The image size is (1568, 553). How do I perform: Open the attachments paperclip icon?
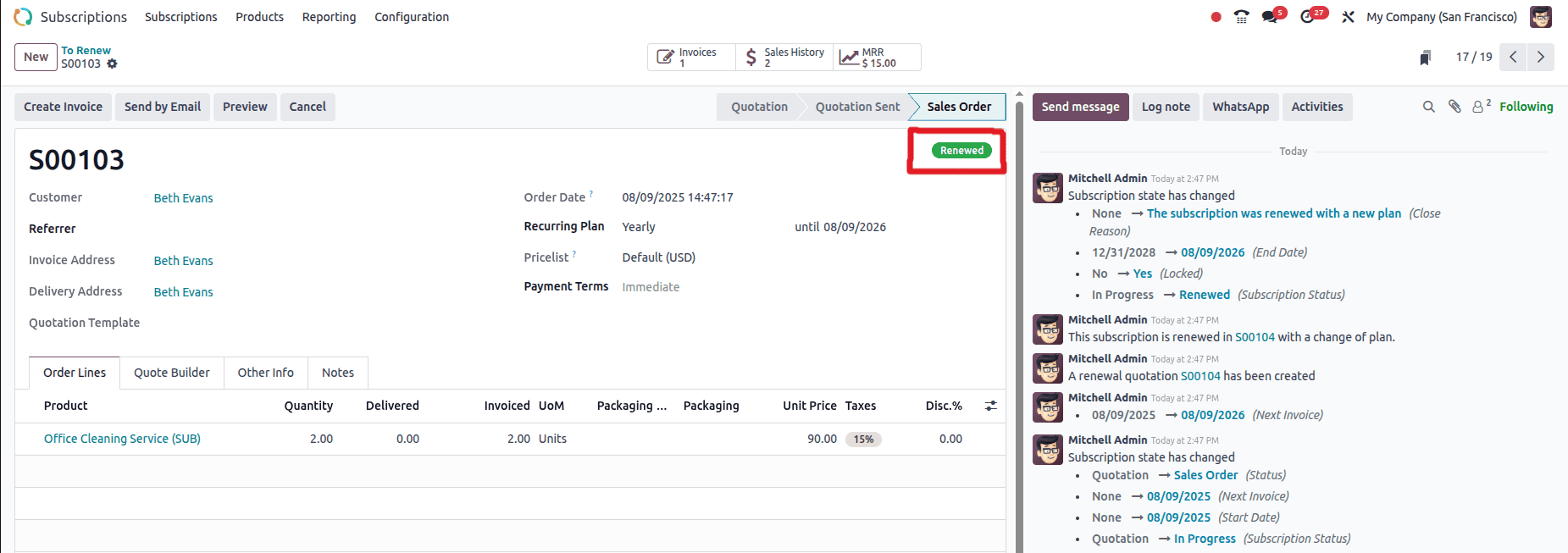(1454, 107)
